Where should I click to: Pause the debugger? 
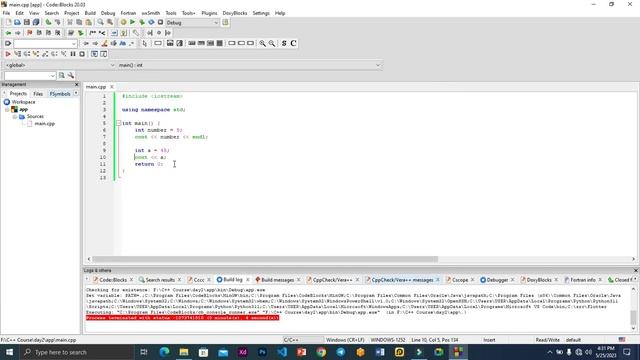click(x=73, y=54)
